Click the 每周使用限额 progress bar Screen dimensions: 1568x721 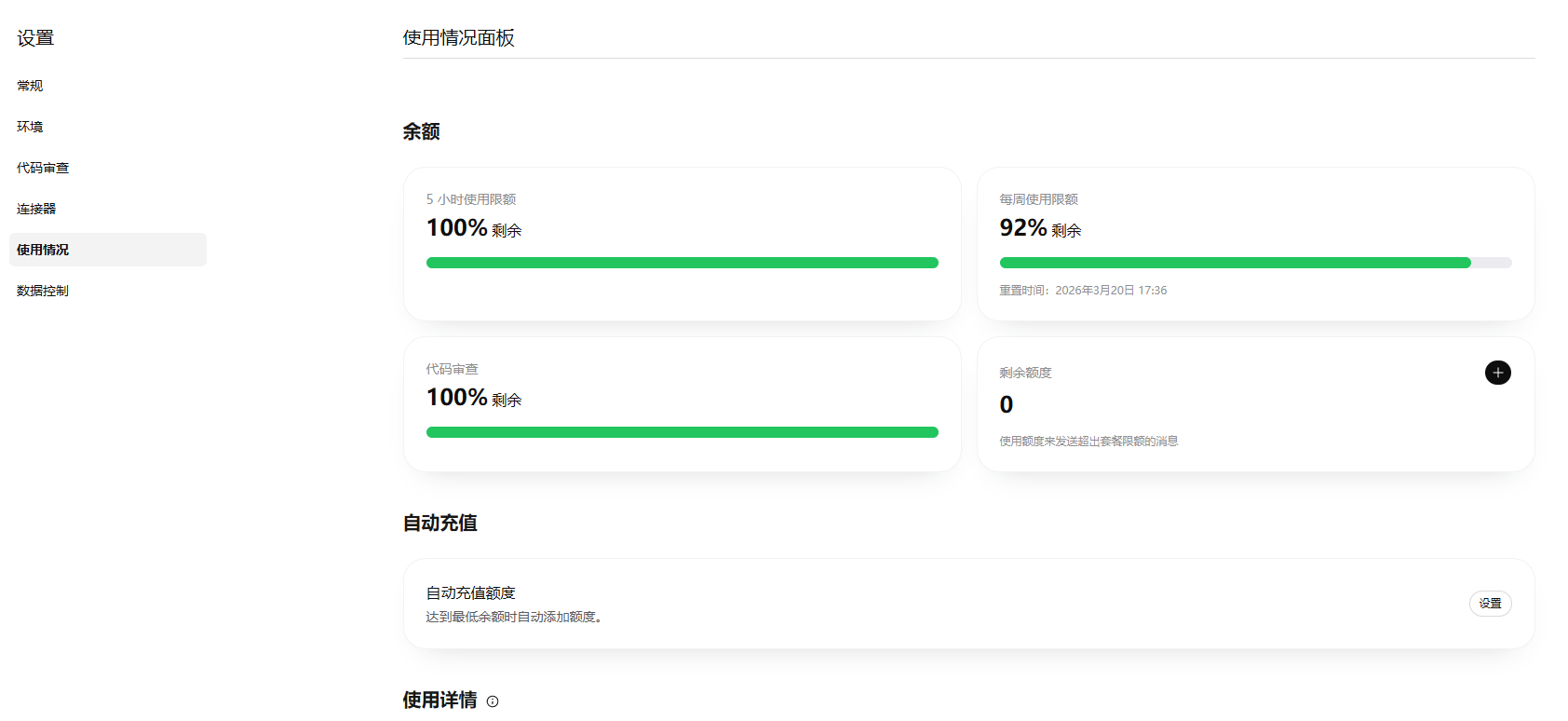click(1254, 263)
